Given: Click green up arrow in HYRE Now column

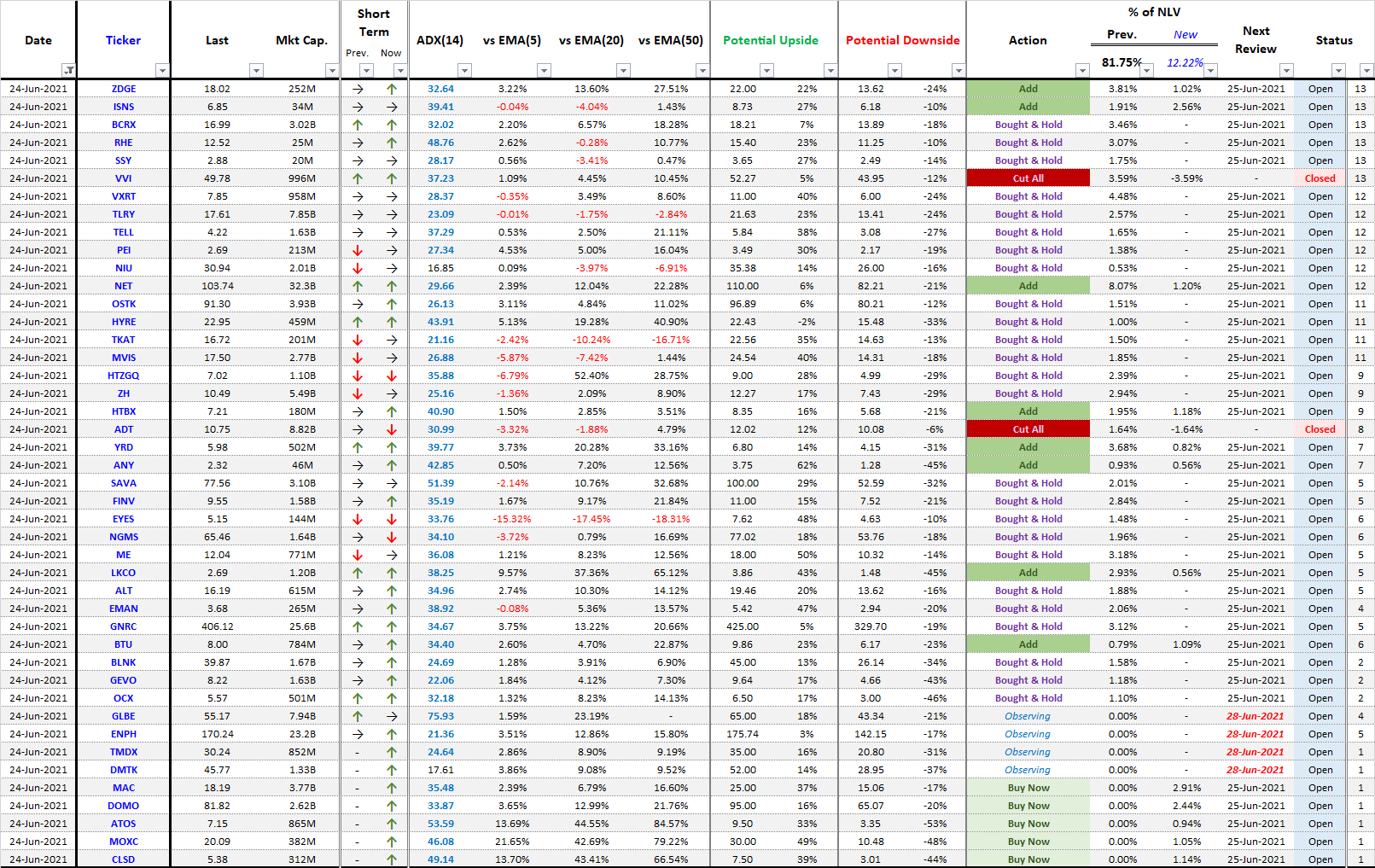Looking at the screenshot, I should tap(392, 322).
